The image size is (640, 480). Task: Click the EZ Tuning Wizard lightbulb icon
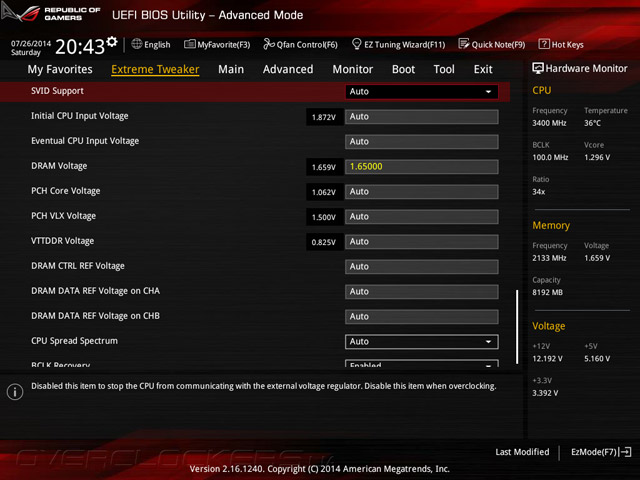point(357,44)
